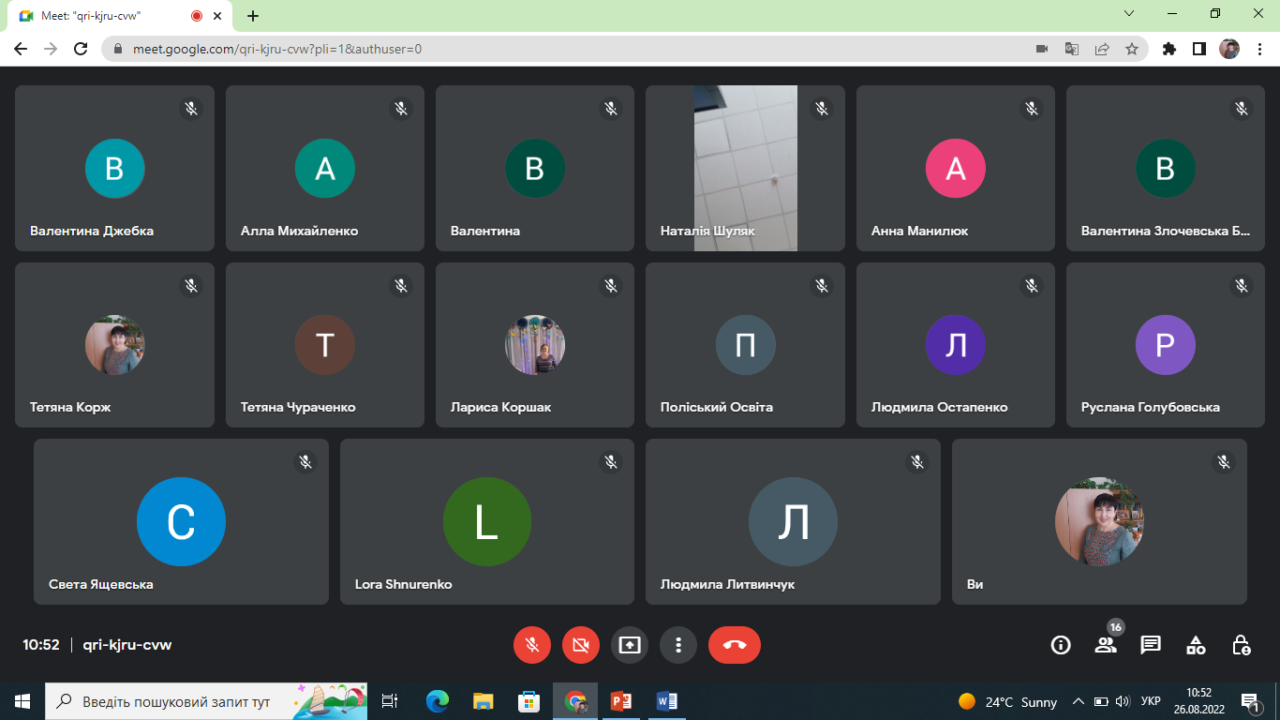Click muted mic icon on Тетяна Корж tile
The width and height of the screenshot is (1280, 720).
tap(191, 286)
